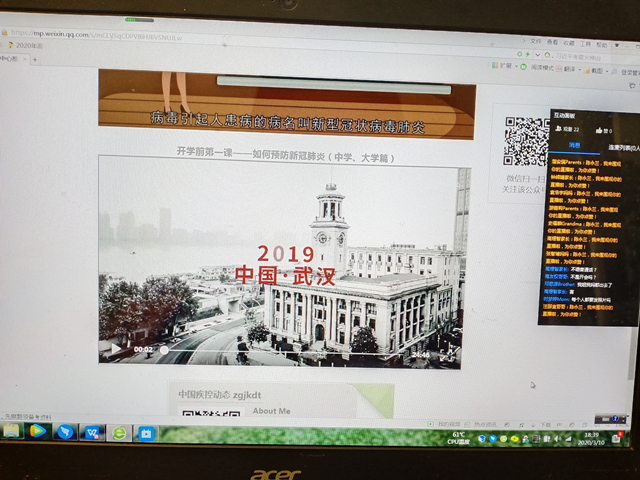
Task: Switch to the 连麦列表 tab in 互动面板
Action: [x=623, y=148]
